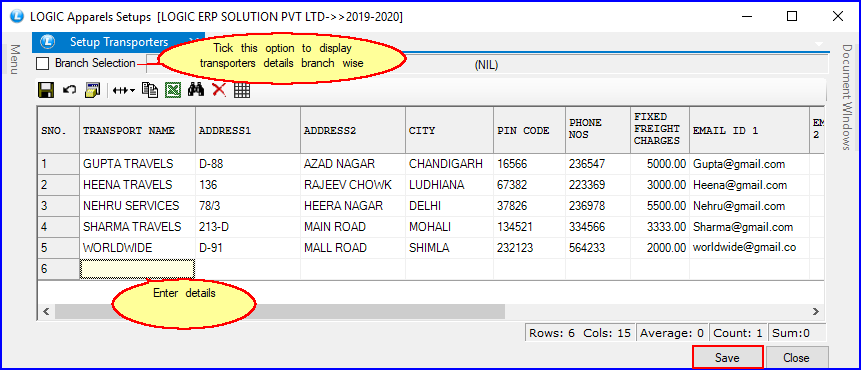Select the HEENA TRAVELS cell
The image size is (861, 370).
point(137,185)
